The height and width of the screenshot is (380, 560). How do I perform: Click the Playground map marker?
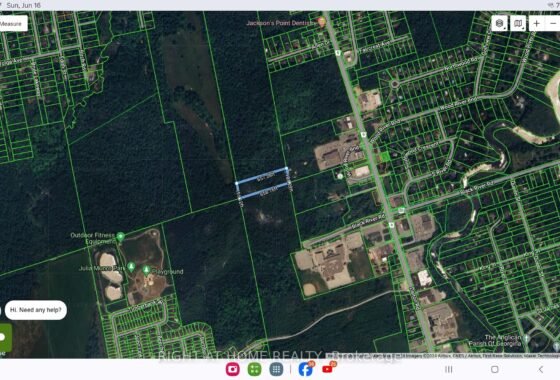tap(146, 270)
